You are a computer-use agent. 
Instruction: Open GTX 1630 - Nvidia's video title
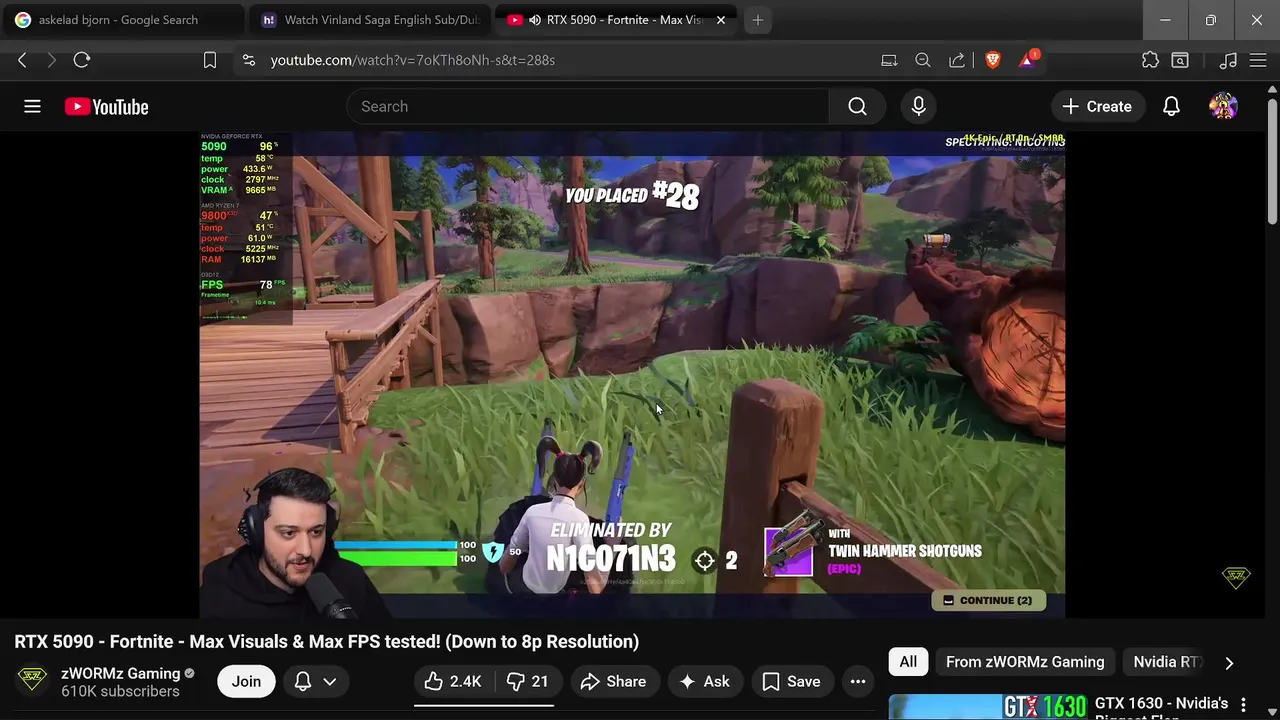pos(1161,706)
